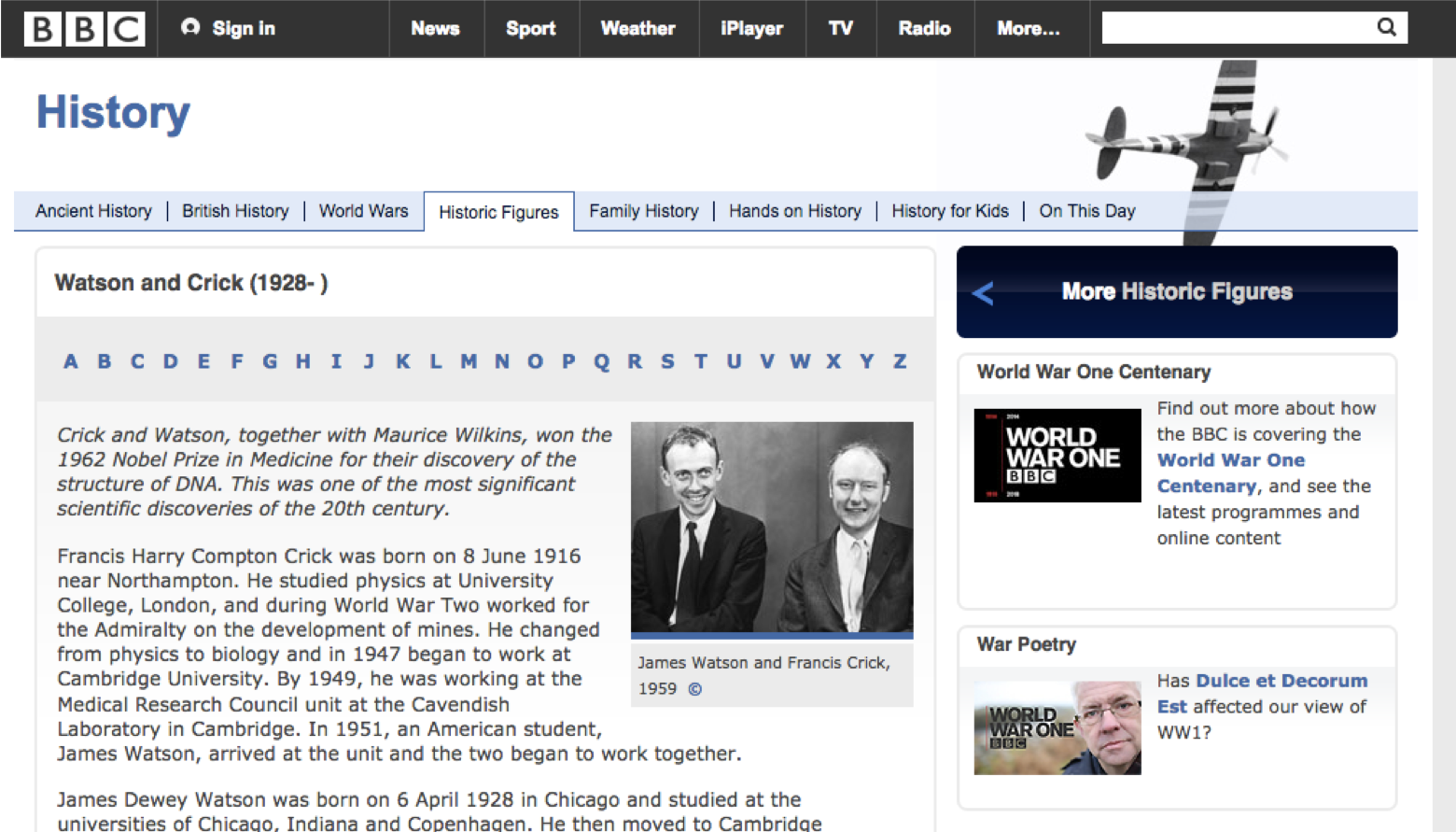Image resolution: width=1456 pixels, height=832 pixels.
Task: Jump to letter V in index
Action: (767, 361)
